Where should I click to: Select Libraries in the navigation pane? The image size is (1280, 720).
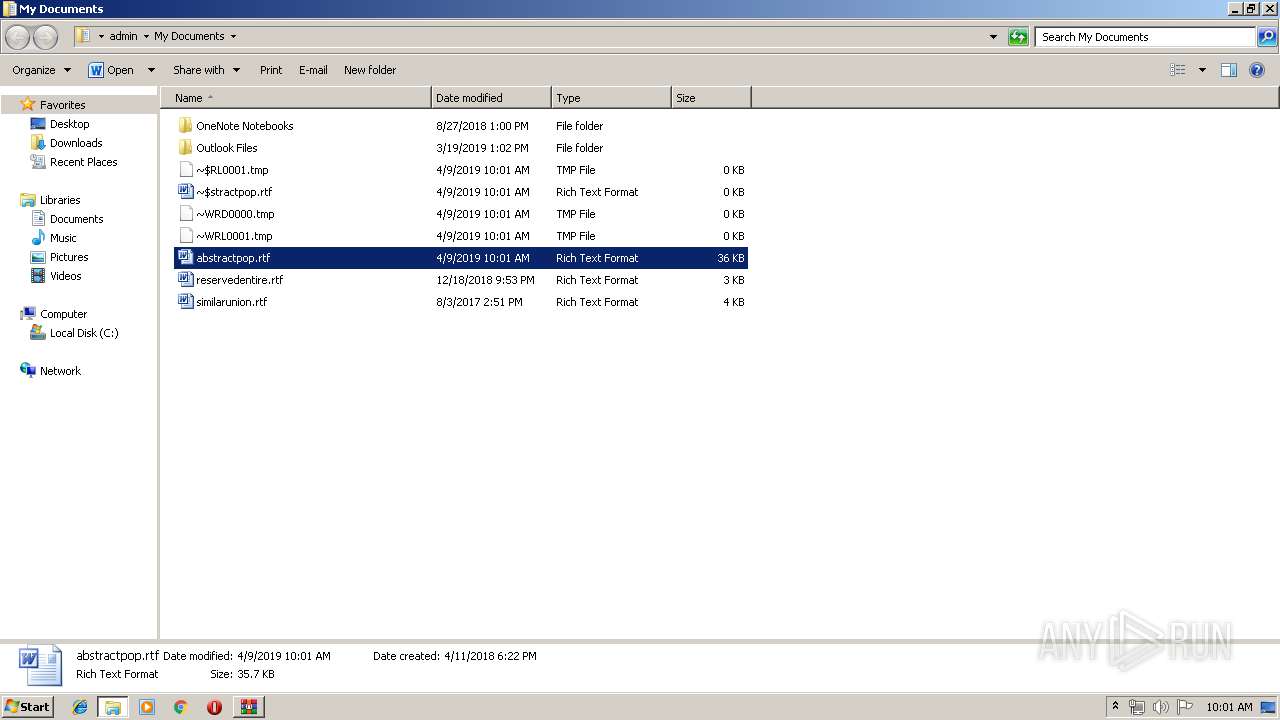click(60, 200)
